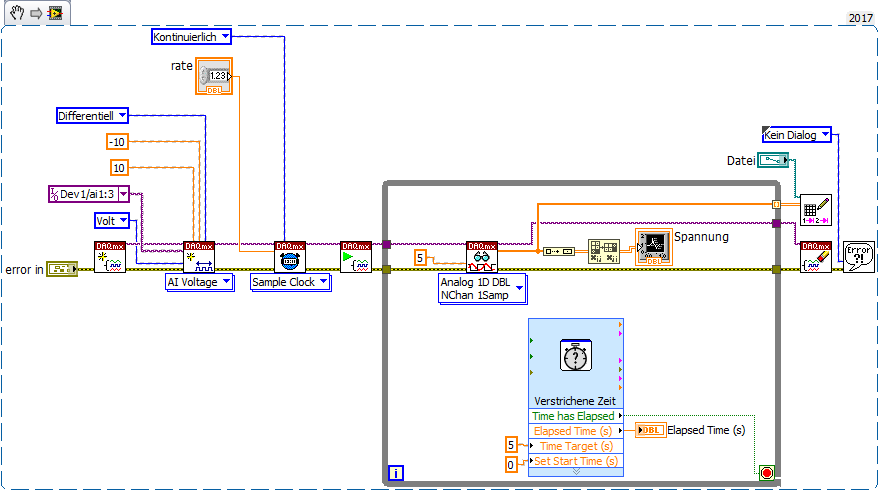The image size is (879, 491).
Task: Click the Transpose 2D Array node
Action: tap(604, 251)
